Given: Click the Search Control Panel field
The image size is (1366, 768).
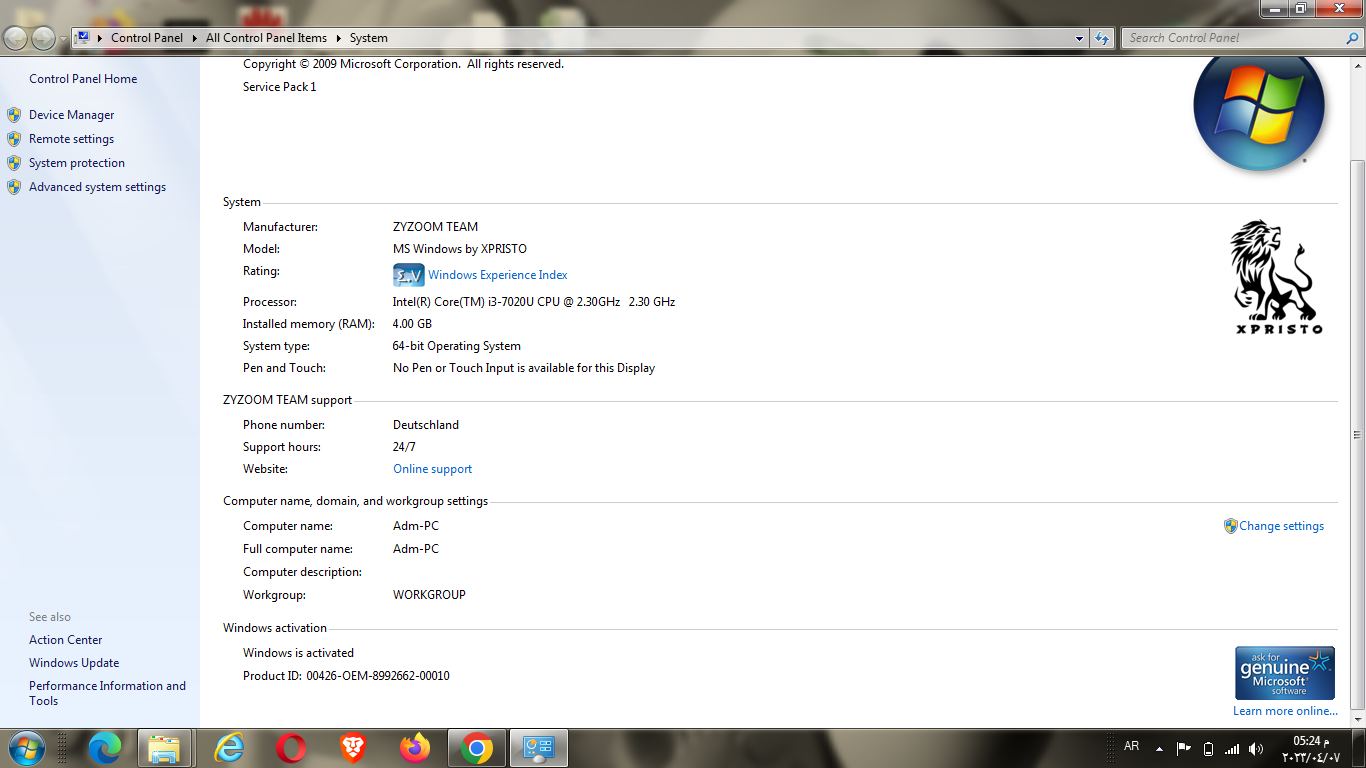Looking at the screenshot, I should click(1232, 38).
